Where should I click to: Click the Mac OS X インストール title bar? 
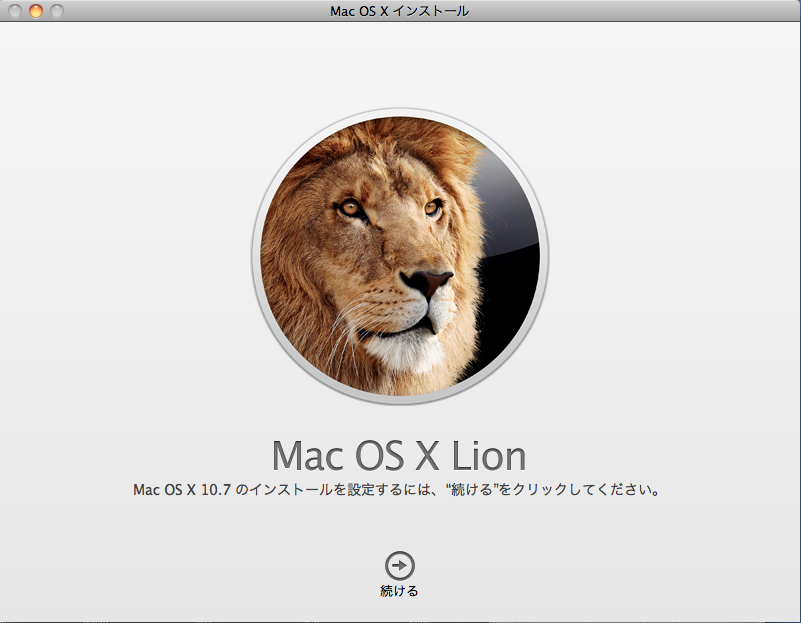(400, 10)
